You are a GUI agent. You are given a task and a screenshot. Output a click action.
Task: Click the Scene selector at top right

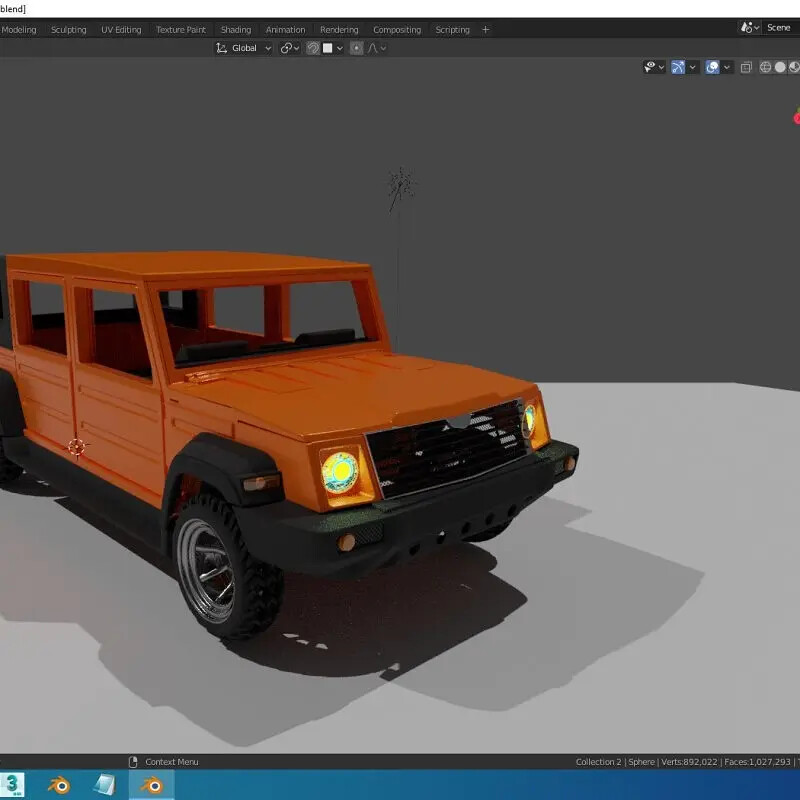[779, 27]
